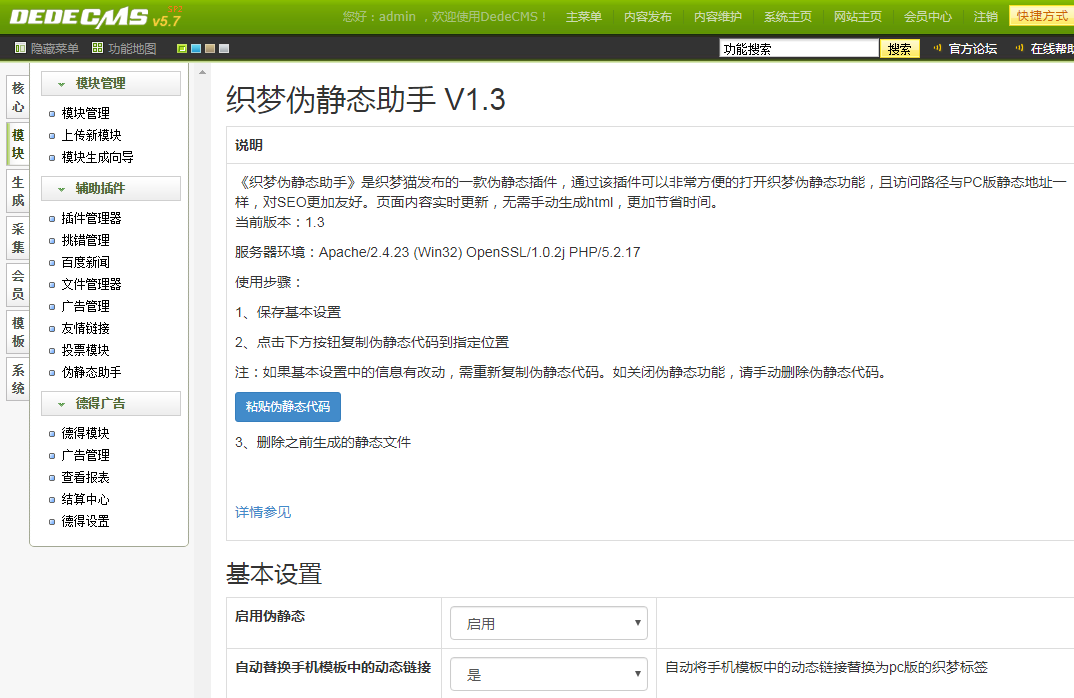Go to 网站主页 in top menu

click(858, 16)
